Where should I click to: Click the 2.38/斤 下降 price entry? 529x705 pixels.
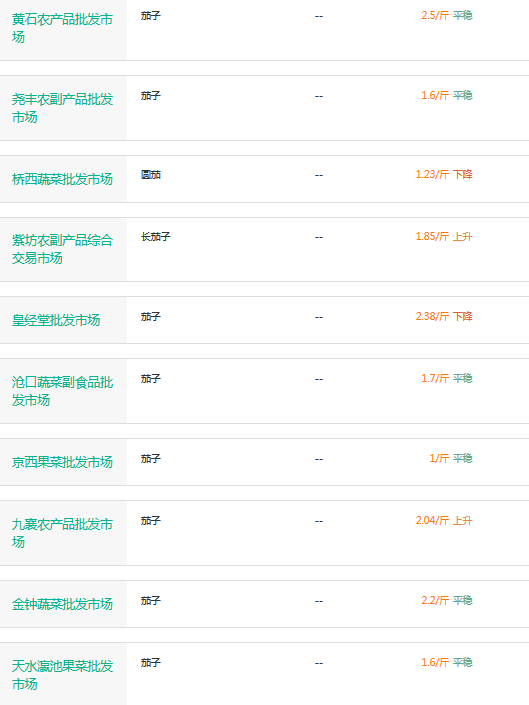444,317
